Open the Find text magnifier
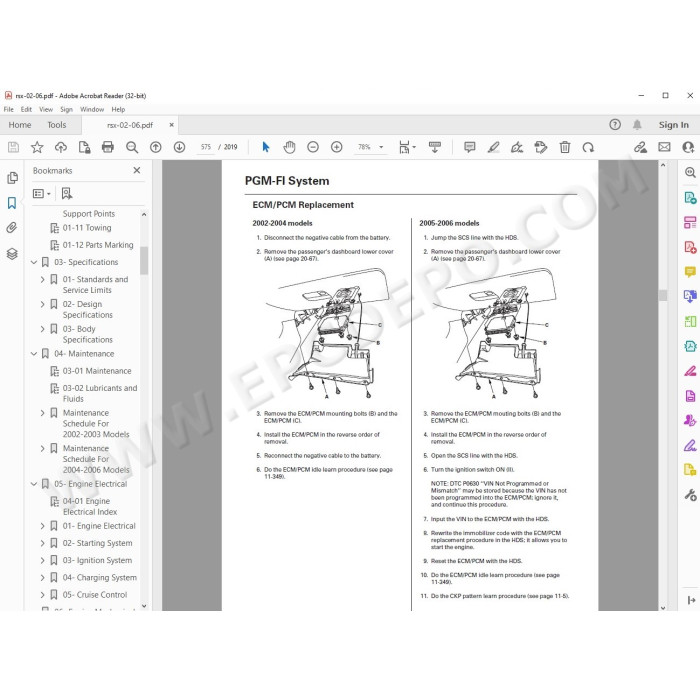 click(132, 147)
